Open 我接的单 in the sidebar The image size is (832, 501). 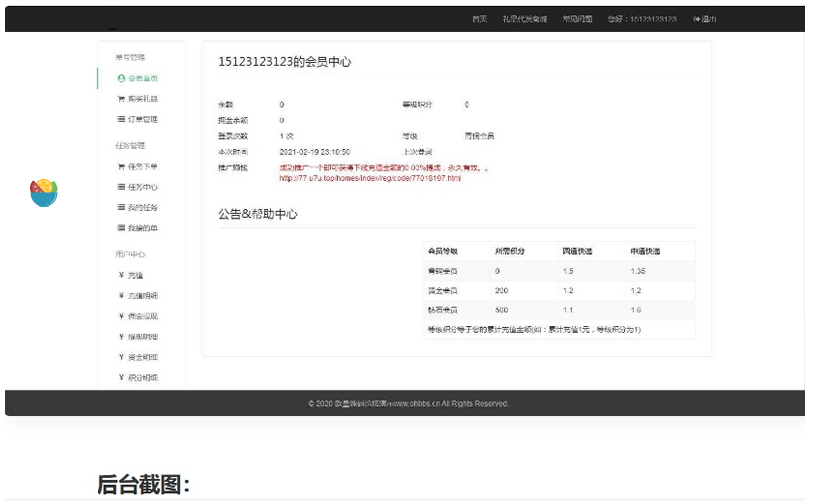coord(142,229)
